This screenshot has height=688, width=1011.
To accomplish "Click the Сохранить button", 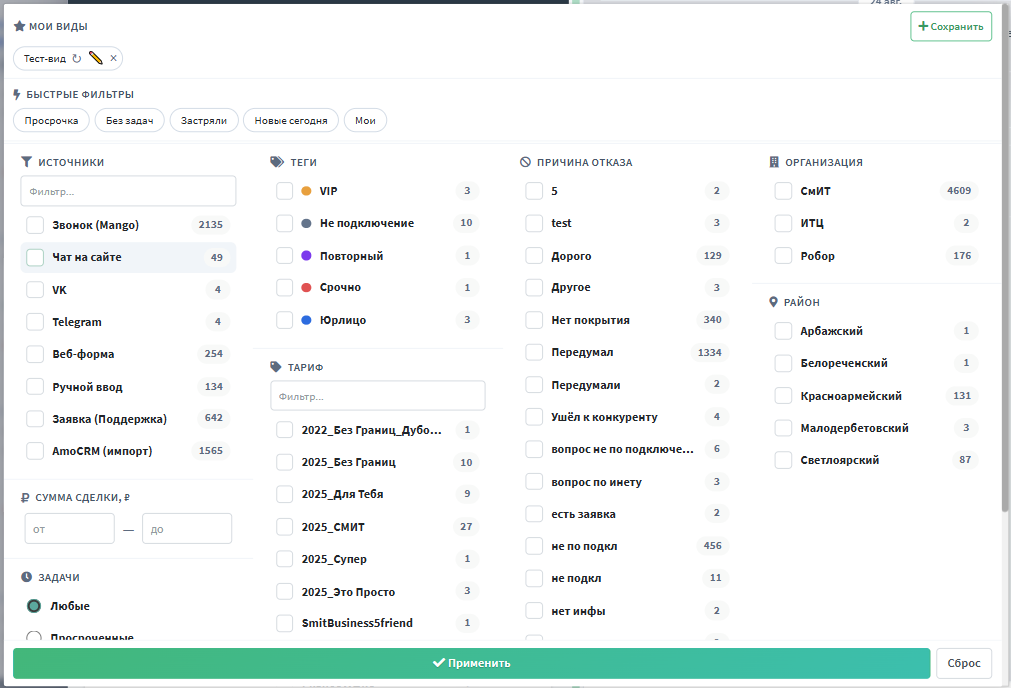I will point(951,26).
